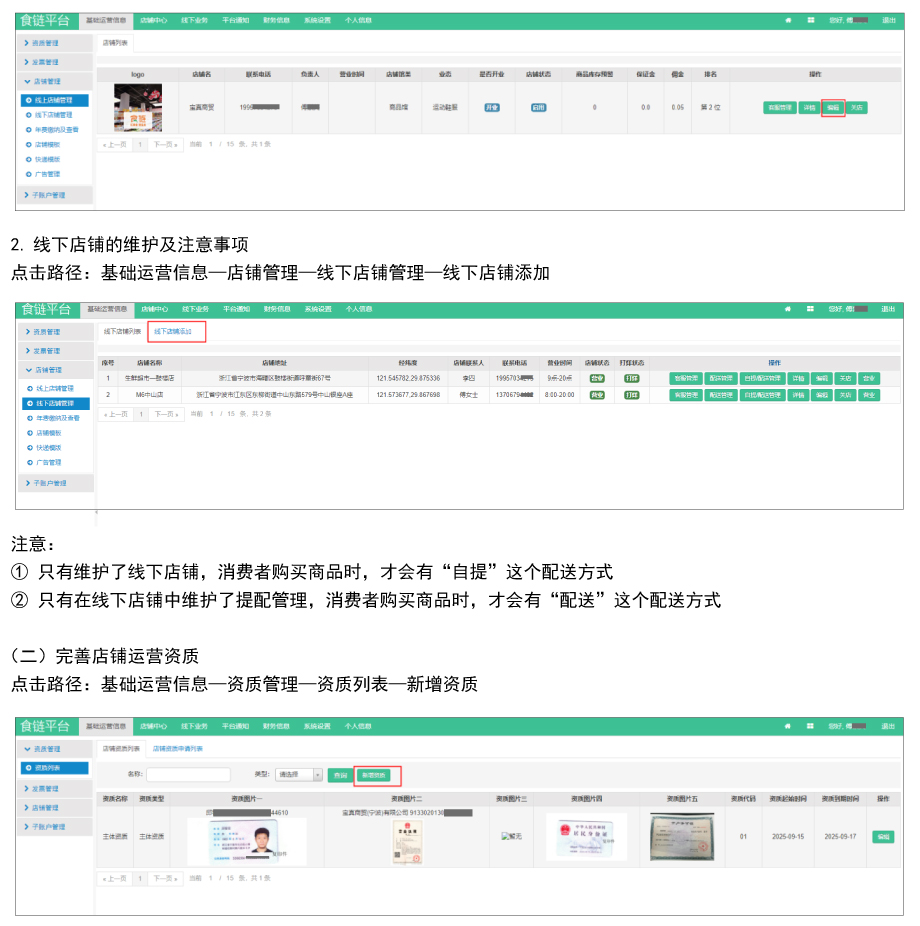
Task: Click the mail icon in the top header bar
Action: (809, 20)
